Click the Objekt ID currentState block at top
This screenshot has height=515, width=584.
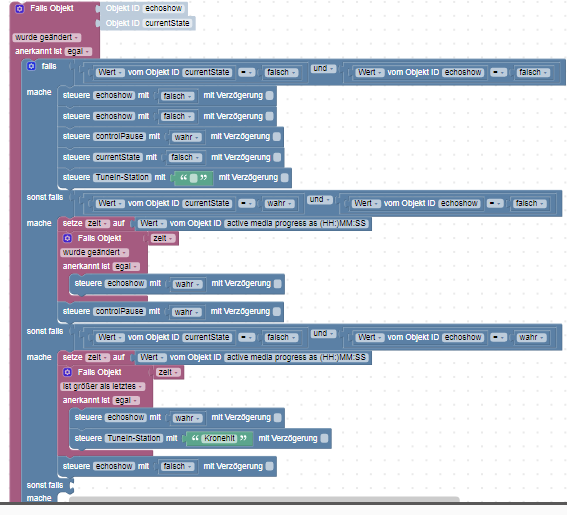[x=147, y=23]
